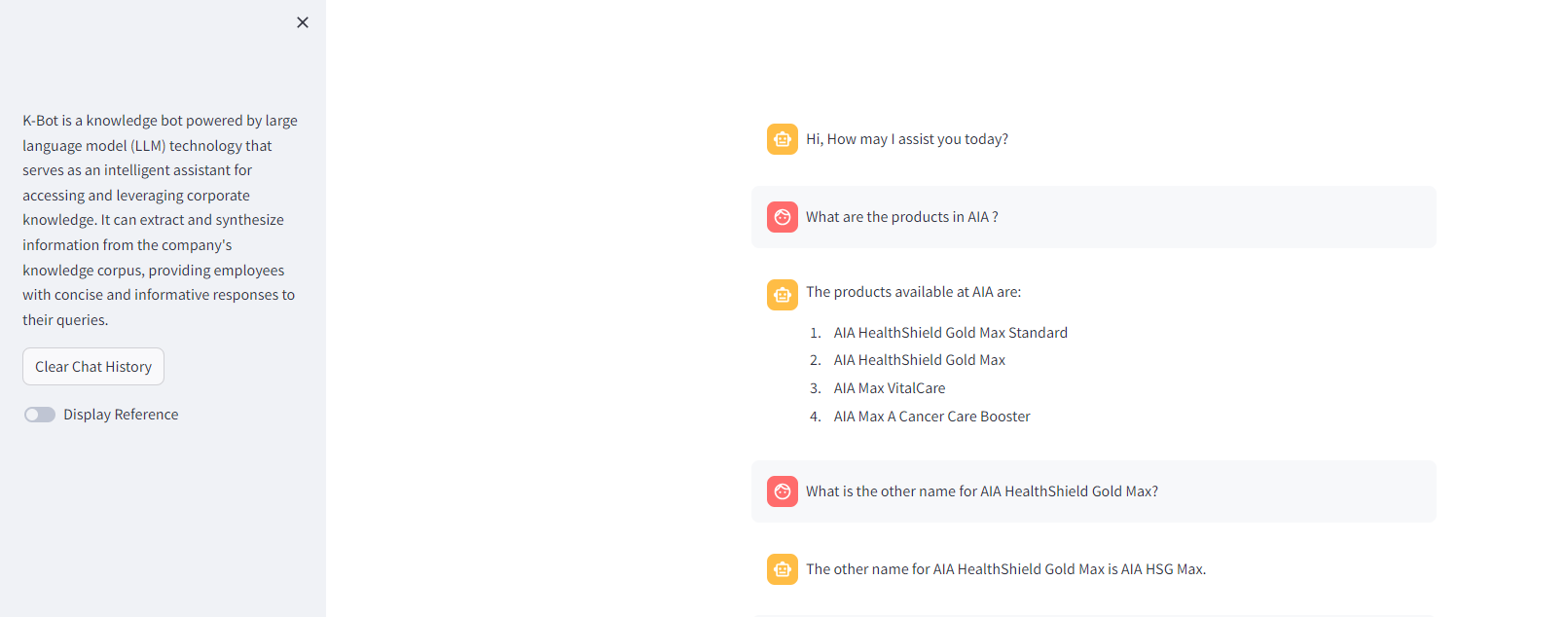Click the bot avatar beside the greeting message
Screen dimensions: 1568x617
[783, 139]
